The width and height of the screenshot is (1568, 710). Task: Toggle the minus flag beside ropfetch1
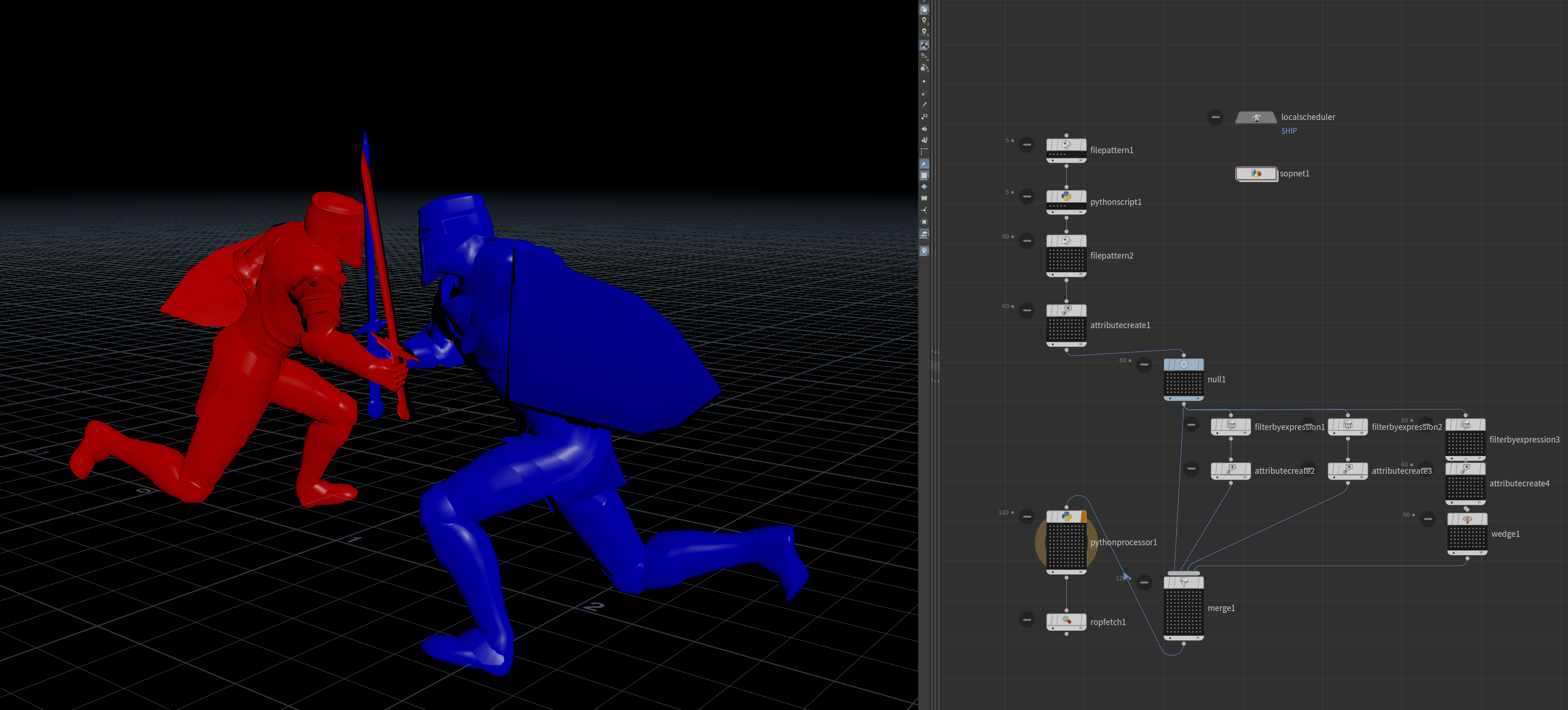click(x=1027, y=620)
